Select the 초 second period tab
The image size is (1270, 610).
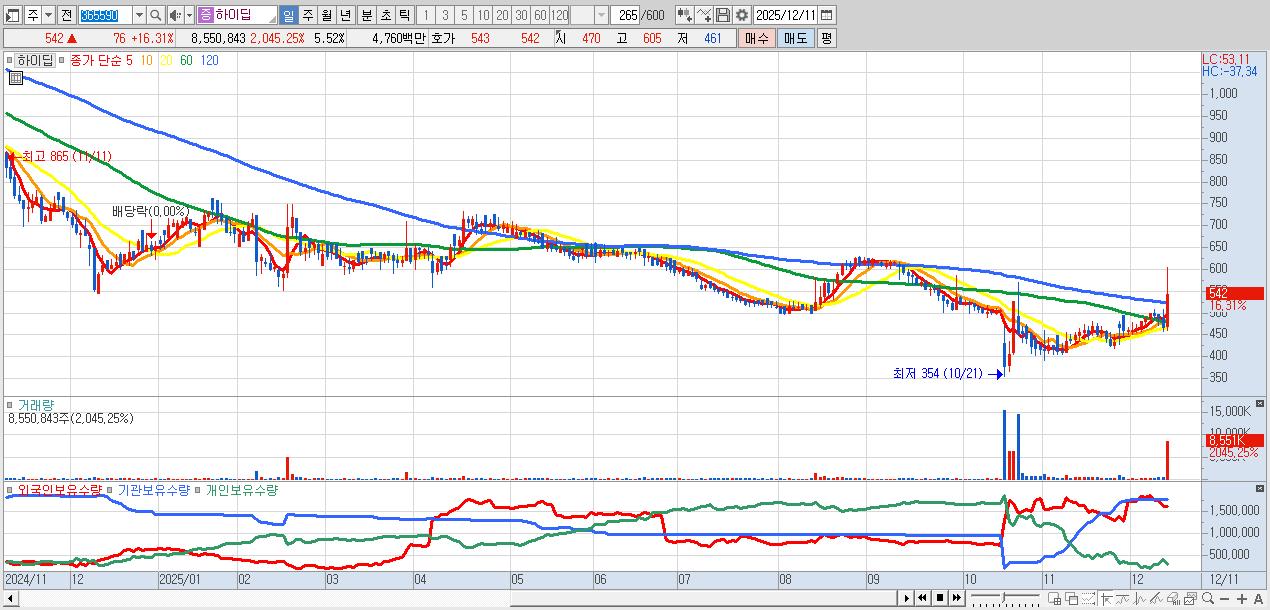pyautogui.click(x=385, y=15)
